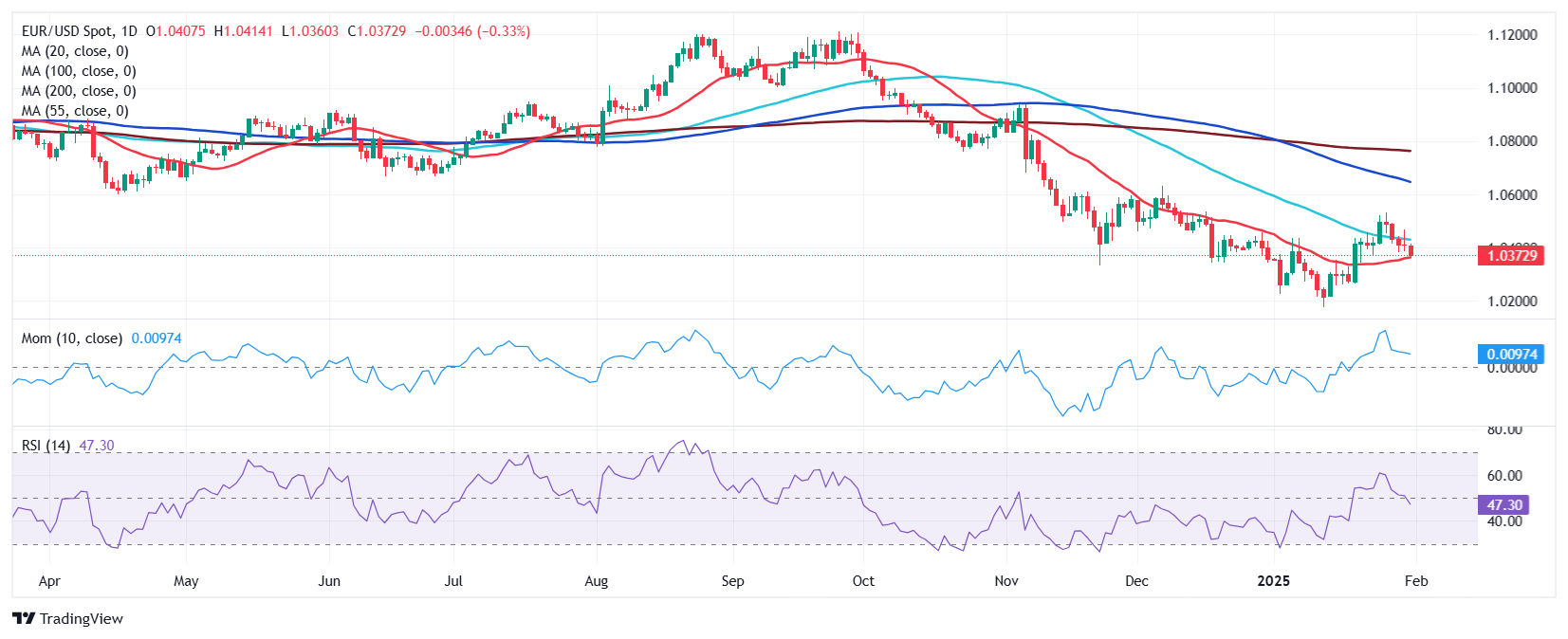Click the blue 0.00974 momentum value tag
The image size is (1568, 639).
(x=1511, y=355)
